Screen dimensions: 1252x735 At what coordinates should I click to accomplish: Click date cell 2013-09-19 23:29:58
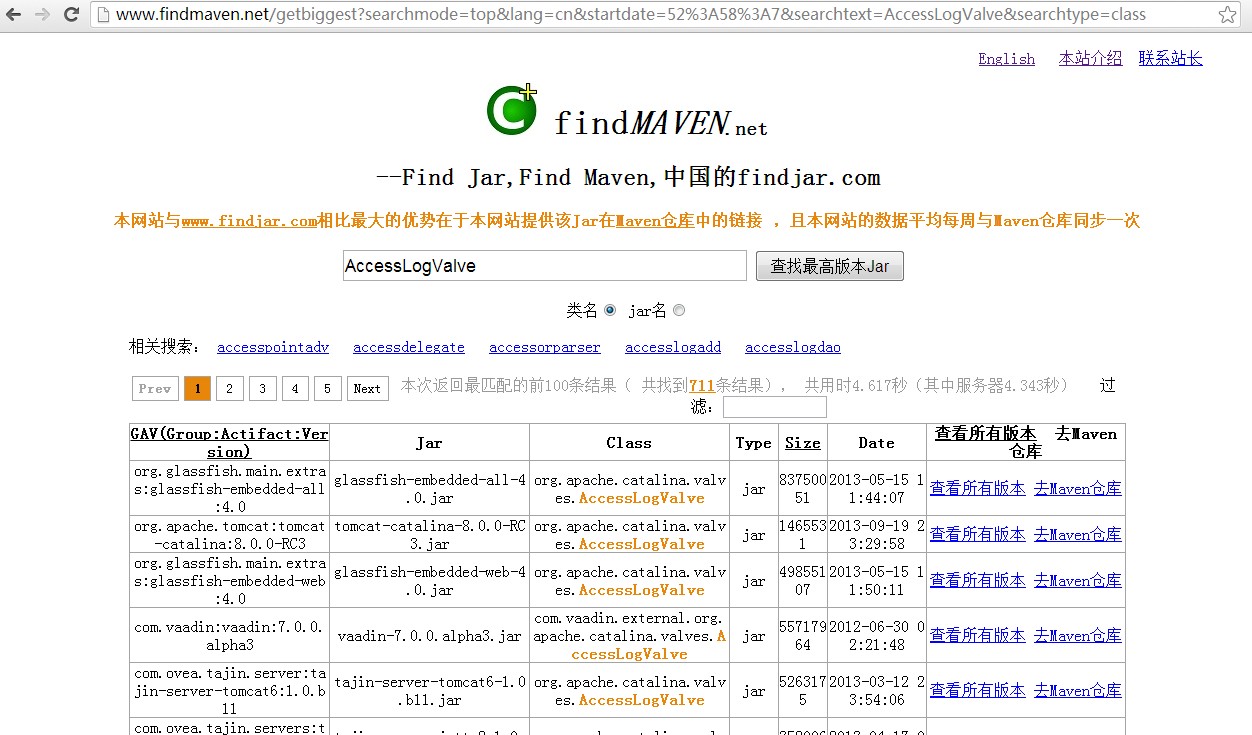point(876,535)
